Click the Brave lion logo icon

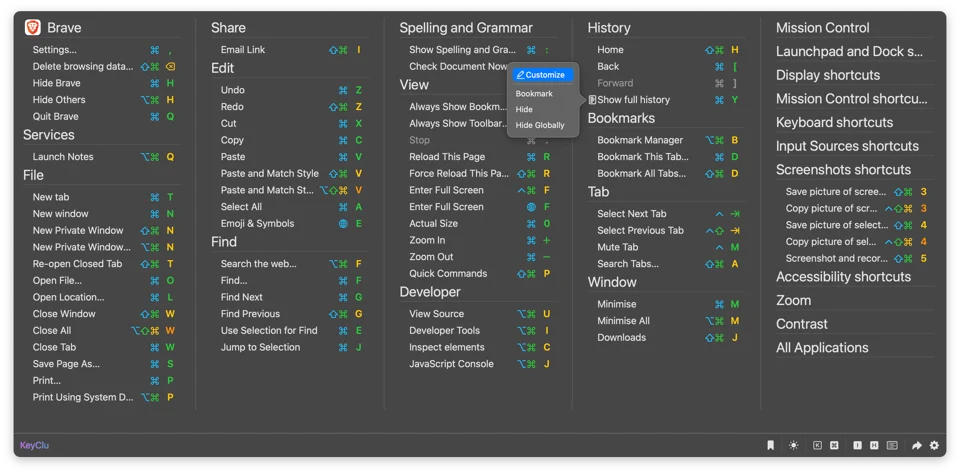[x=32, y=28]
